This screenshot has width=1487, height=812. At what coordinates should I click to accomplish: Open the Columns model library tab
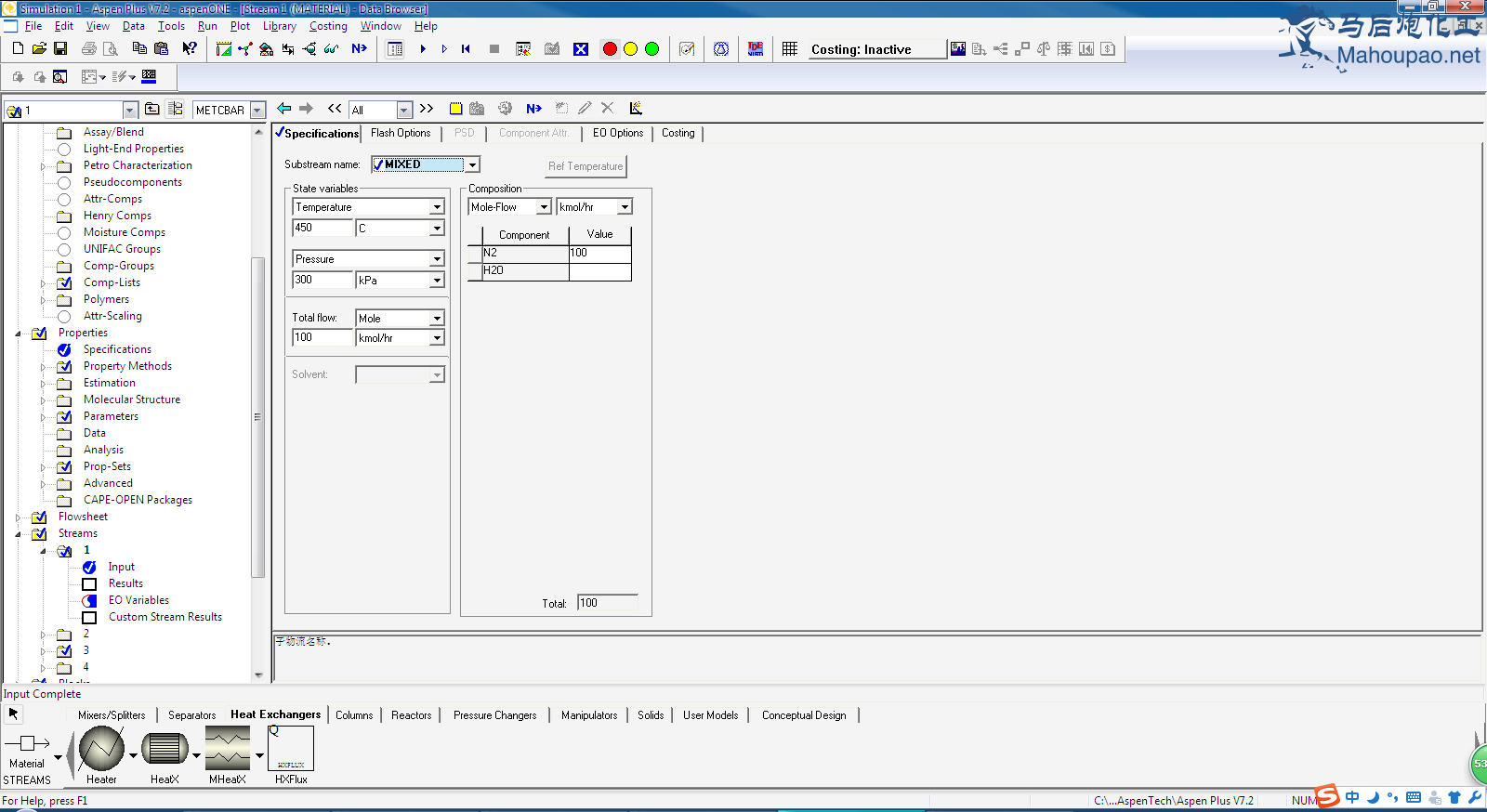(x=354, y=715)
